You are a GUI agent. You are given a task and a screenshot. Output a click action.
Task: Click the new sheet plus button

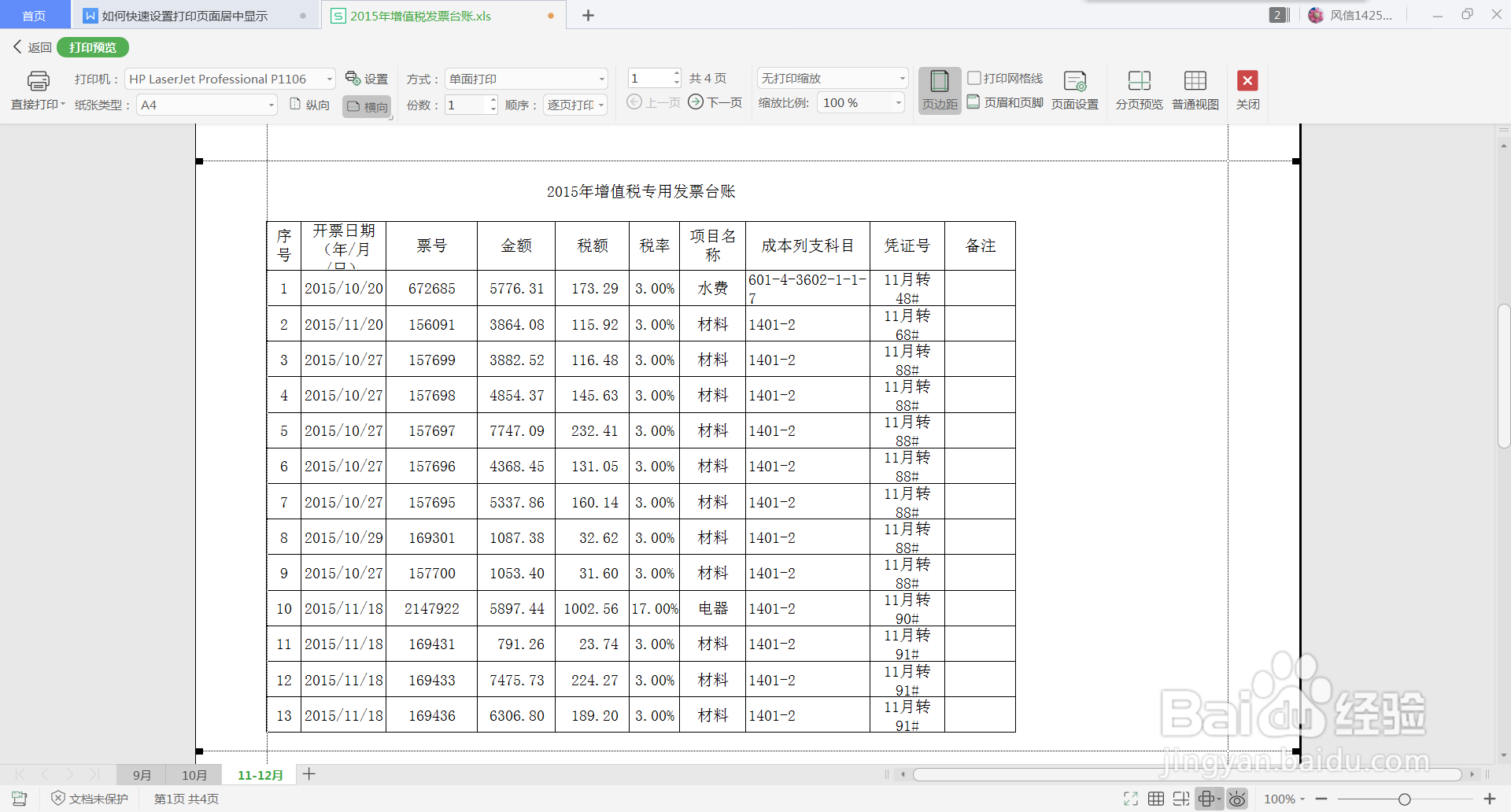tap(308, 774)
